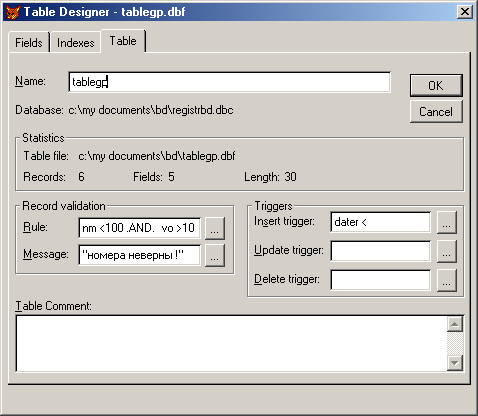Switch to the Fields tab

coord(29,43)
